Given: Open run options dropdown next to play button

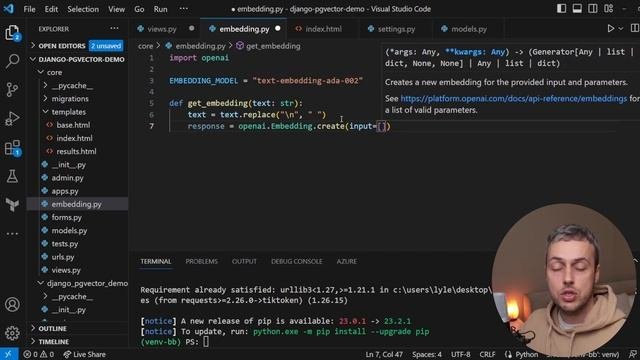Looking at the screenshot, I should 621,29.
